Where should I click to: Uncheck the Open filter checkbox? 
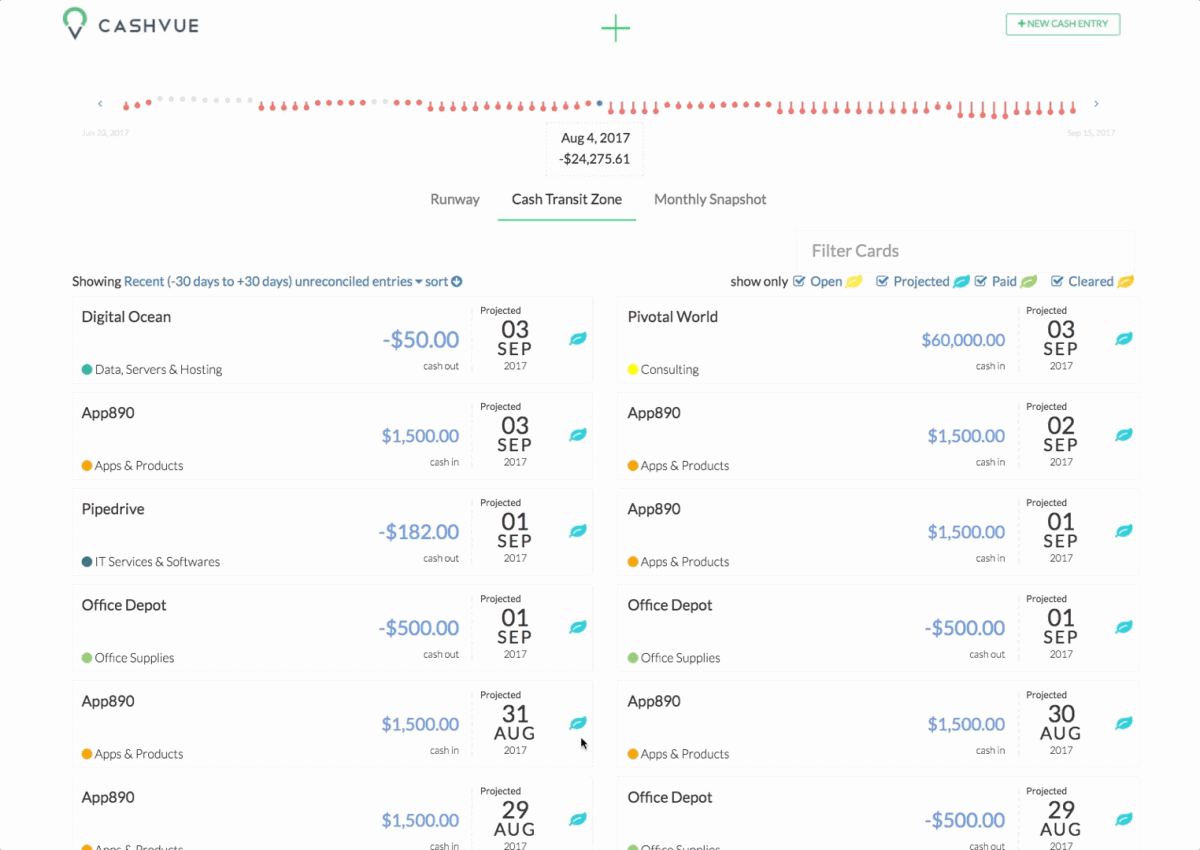[799, 282]
